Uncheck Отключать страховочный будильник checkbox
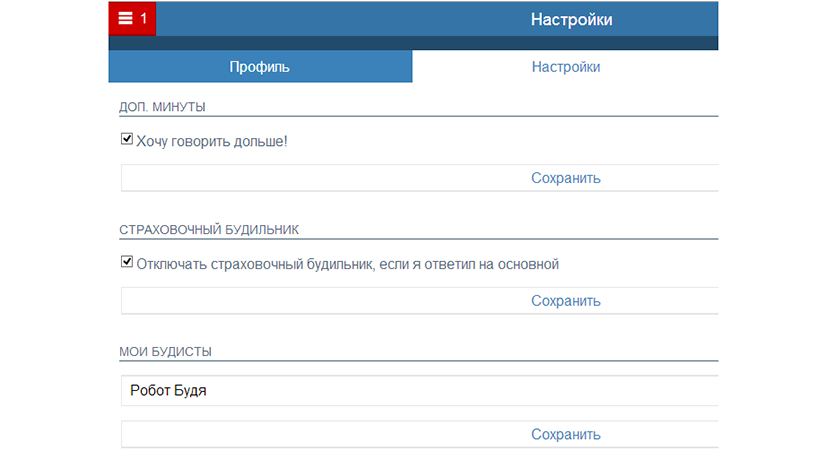825x450 pixels. point(127,262)
